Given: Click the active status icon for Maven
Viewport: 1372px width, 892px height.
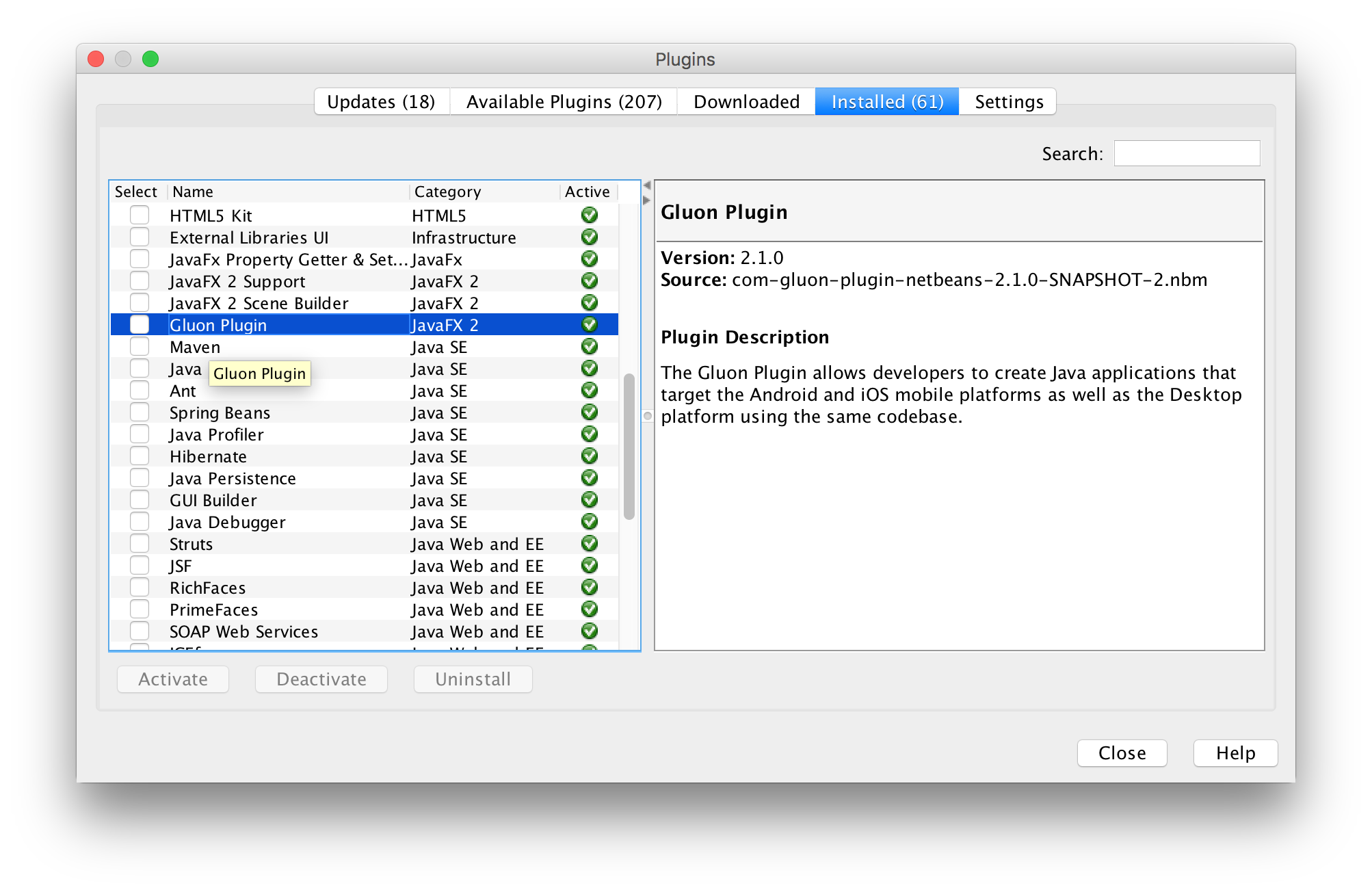Looking at the screenshot, I should pyautogui.click(x=589, y=347).
